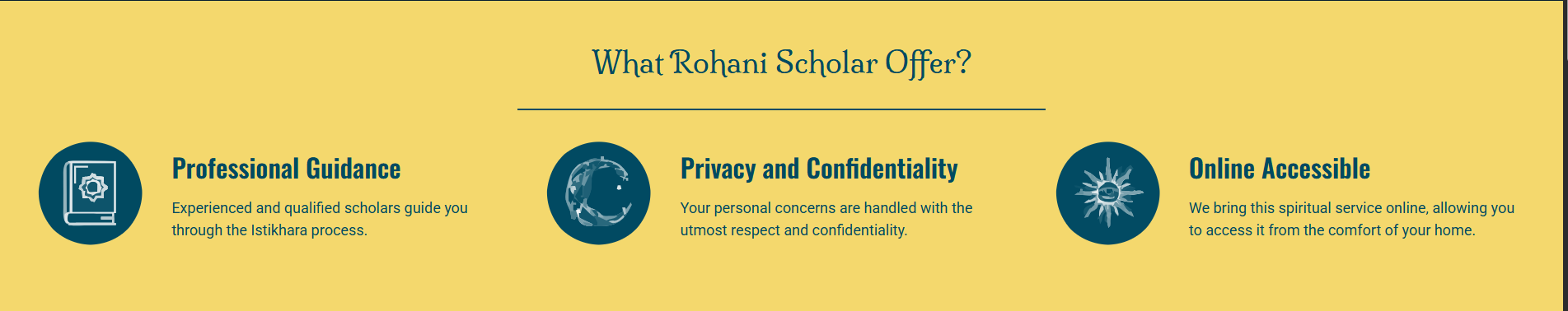The image size is (1568, 311).
Task: Click the 'We bring this spiritual service' line
Action: coord(1351,208)
